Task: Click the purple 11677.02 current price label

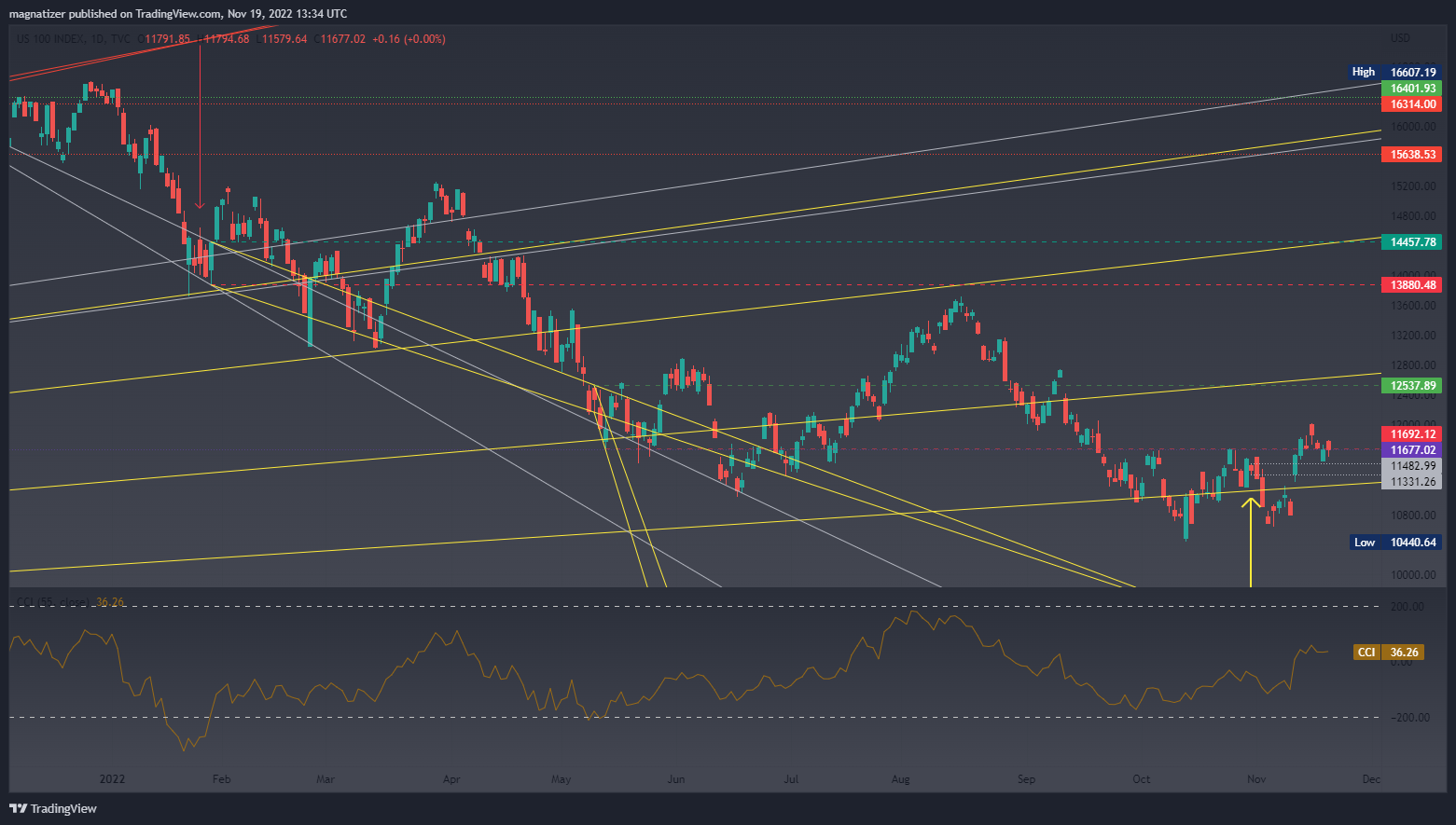Action: pyautogui.click(x=1412, y=450)
